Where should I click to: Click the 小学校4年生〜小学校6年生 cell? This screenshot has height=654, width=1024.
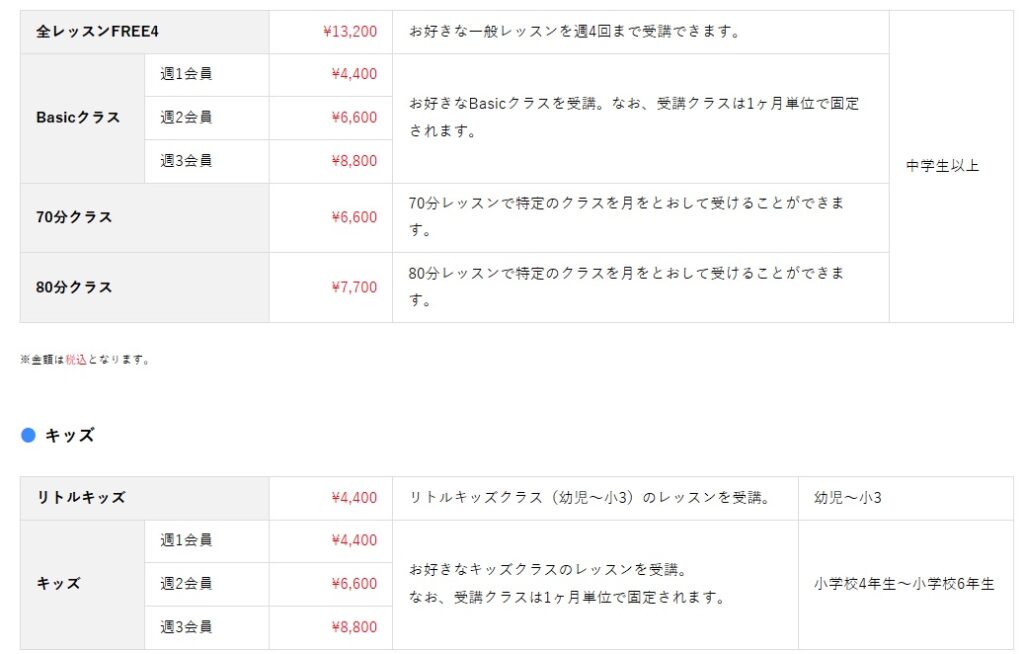904,584
